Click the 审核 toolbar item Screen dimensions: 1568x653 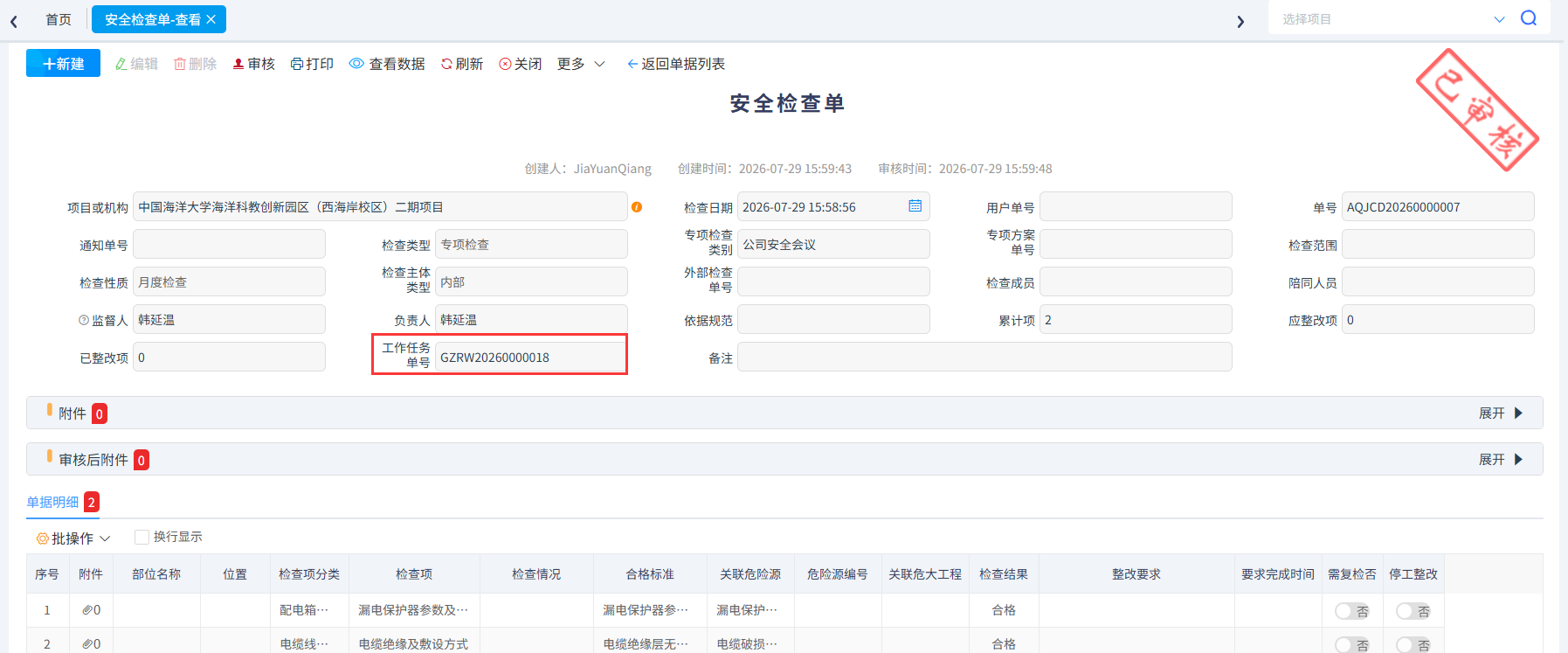[253, 64]
